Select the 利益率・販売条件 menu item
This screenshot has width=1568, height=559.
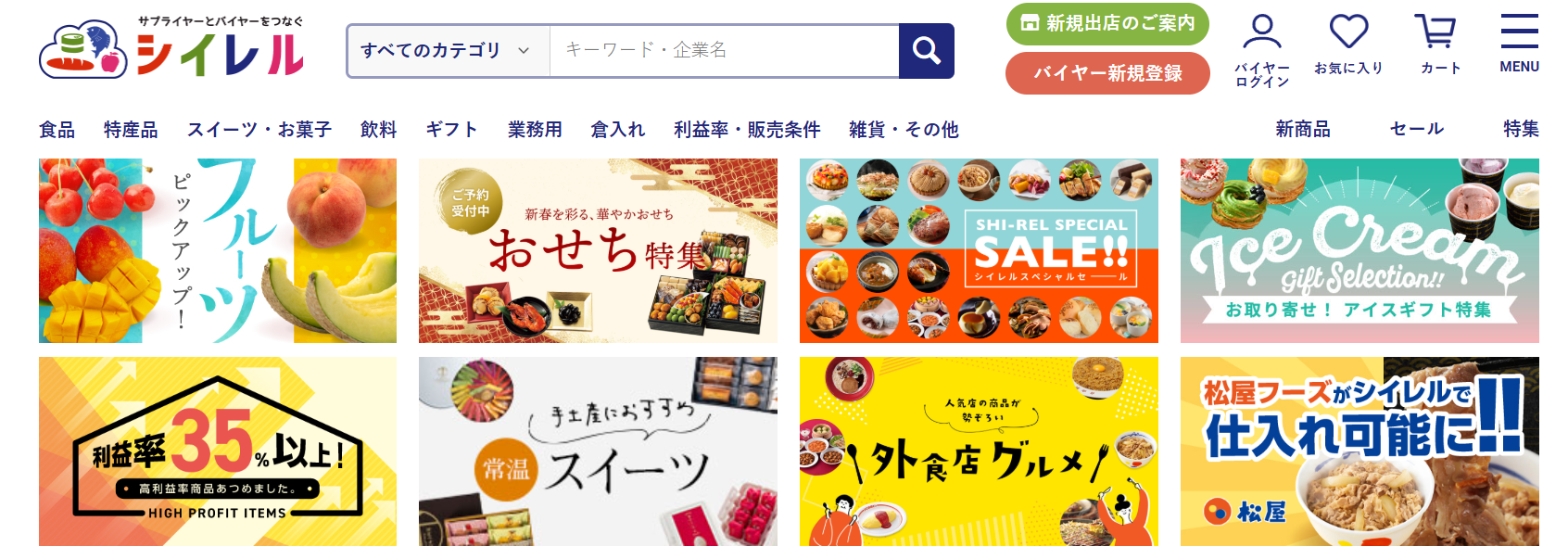(x=747, y=130)
